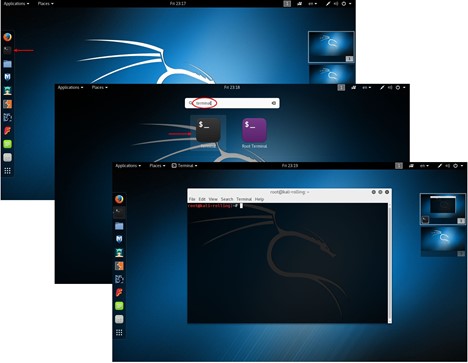Screen dimensions: 468x363
Task: Open the Show Applications grid in the top-left dock
Action: tap(7, 171)
